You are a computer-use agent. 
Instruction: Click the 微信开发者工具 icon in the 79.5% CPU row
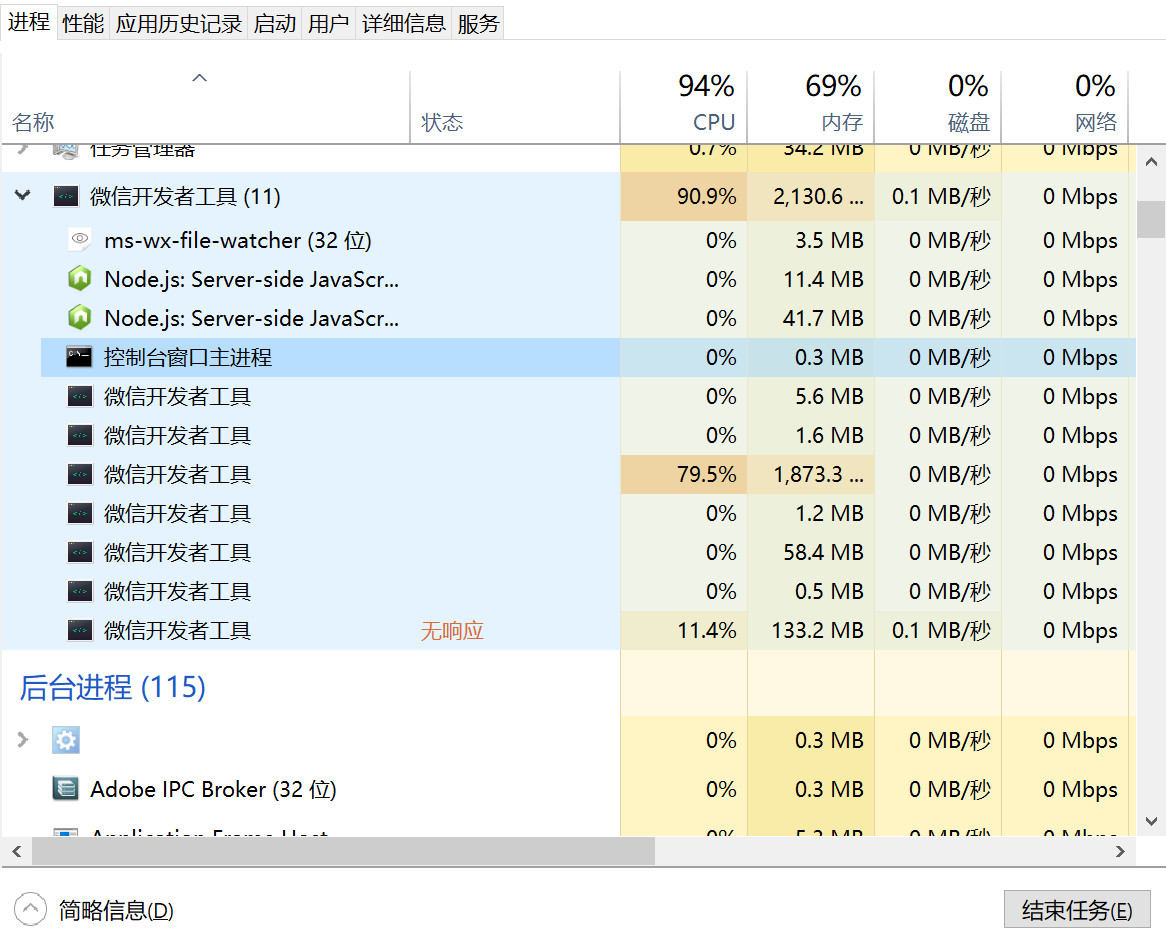click(80, 475)
